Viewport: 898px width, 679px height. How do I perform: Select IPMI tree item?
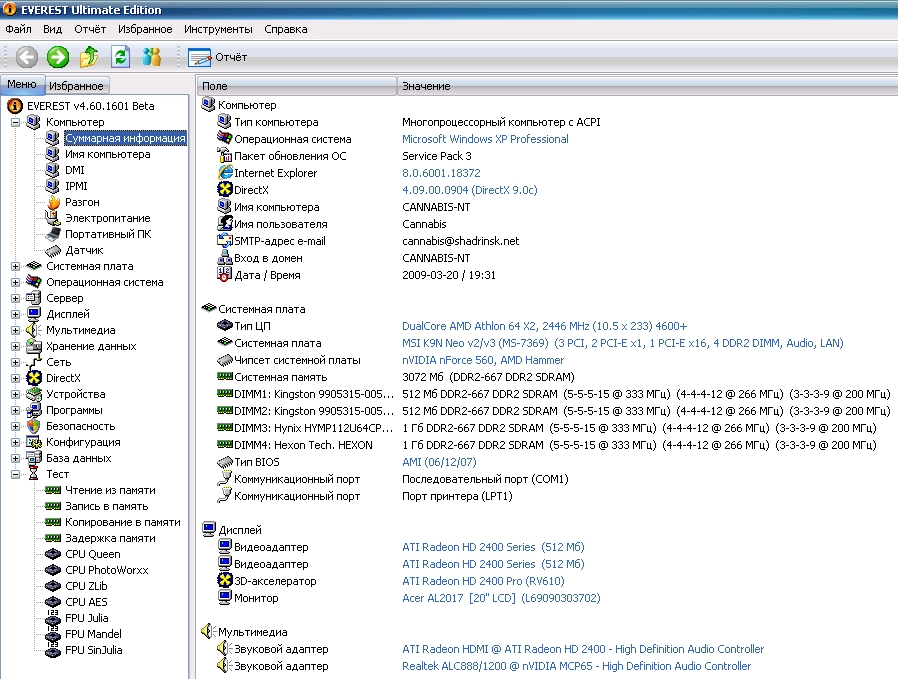point(76,186)
